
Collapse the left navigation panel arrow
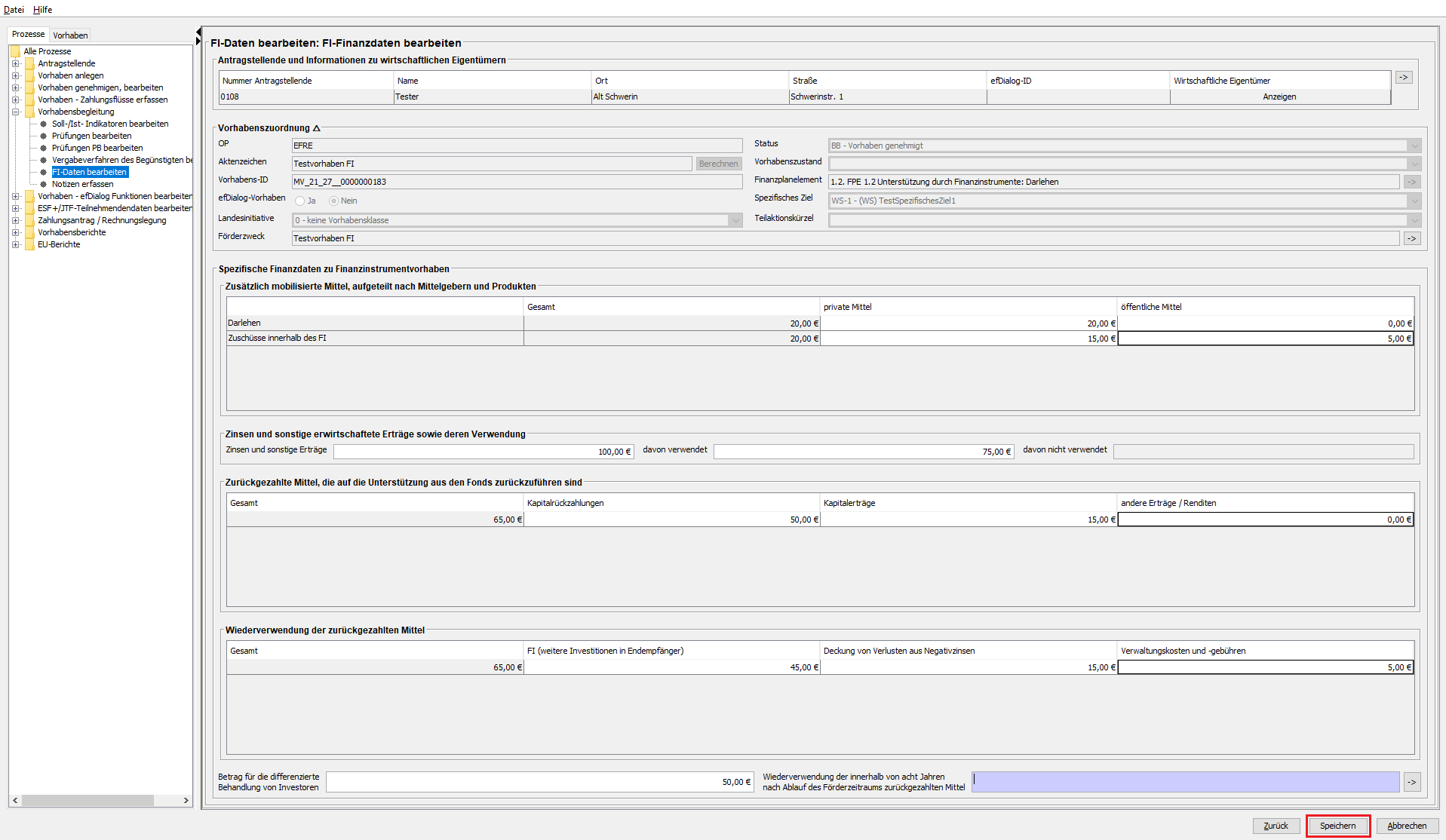click(x=198, y=32)
